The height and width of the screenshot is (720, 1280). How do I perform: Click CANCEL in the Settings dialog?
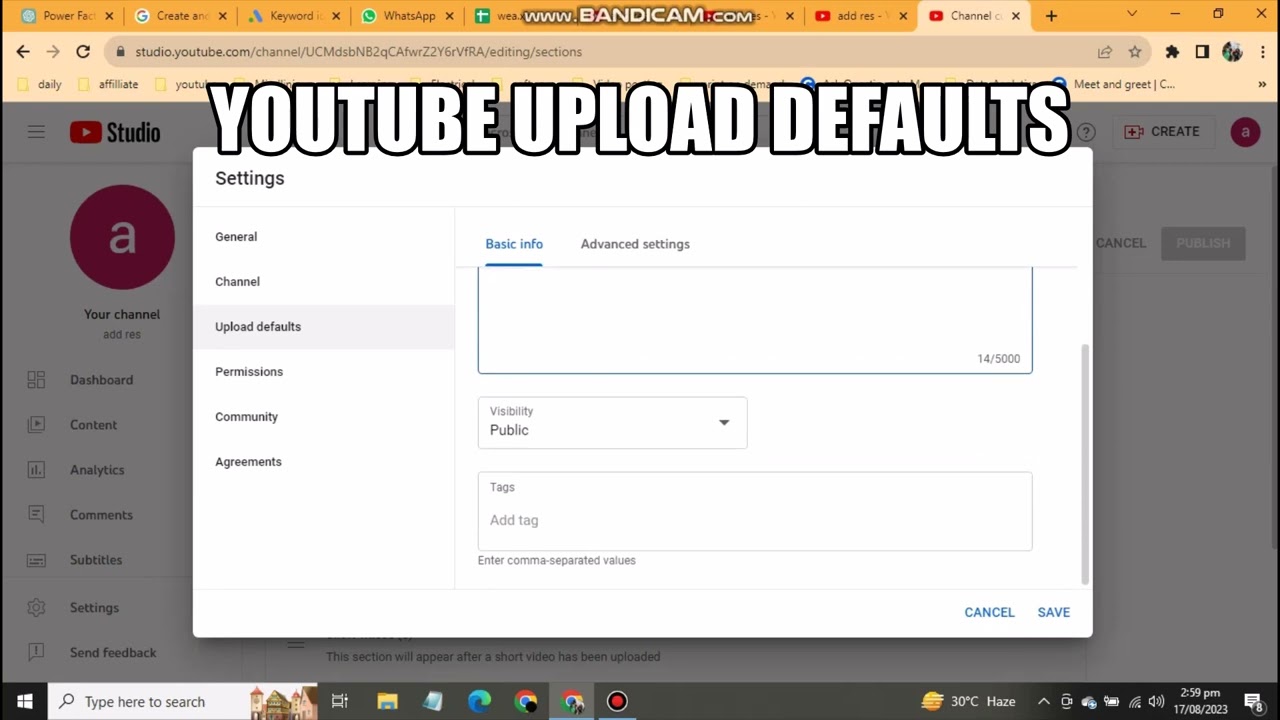tap(989, 612)
